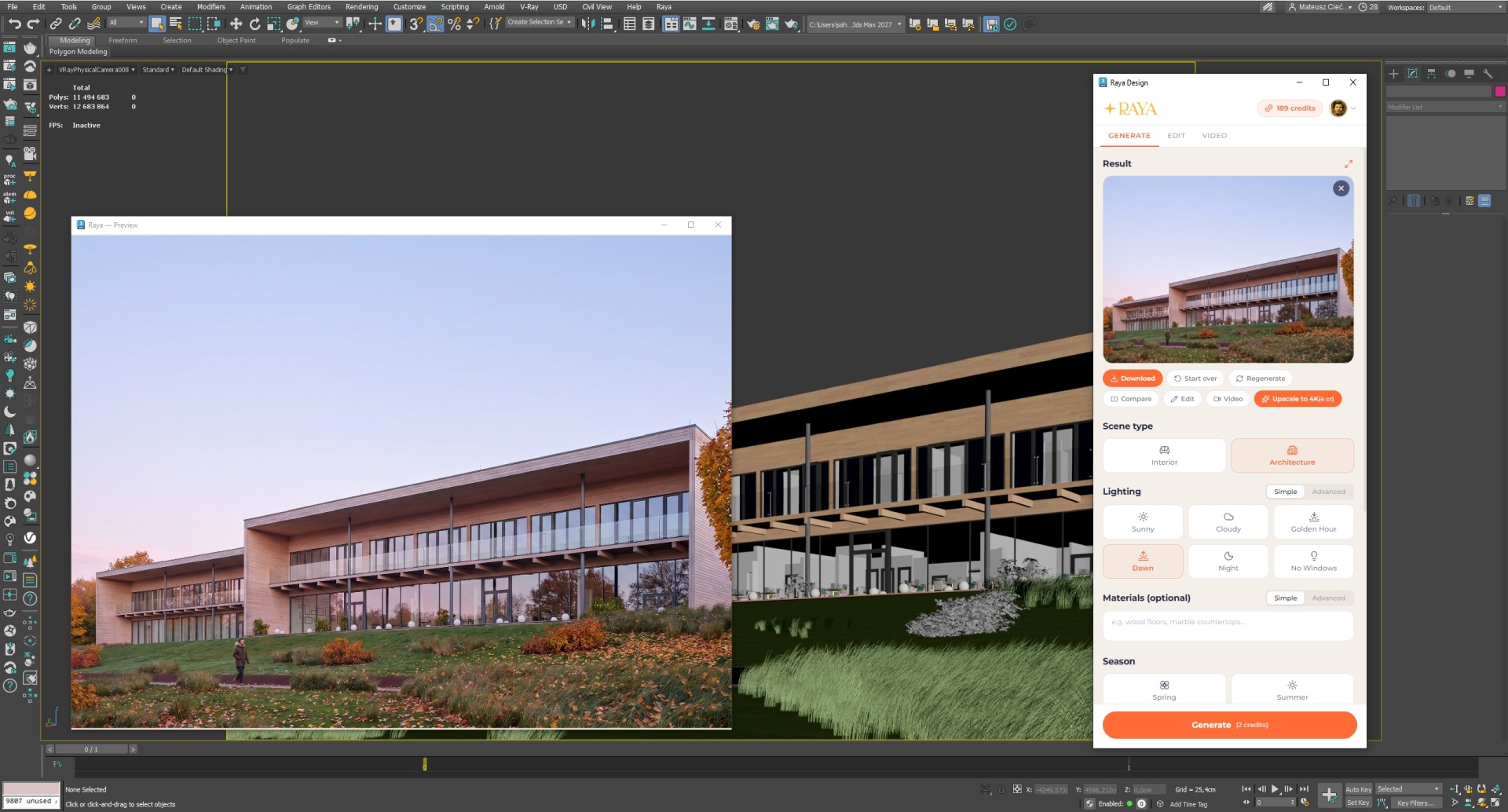1508x812 pixels.
Task: Switch Materials to Advanced mode
Action: pyautogui.click(x=1328, y=598)
